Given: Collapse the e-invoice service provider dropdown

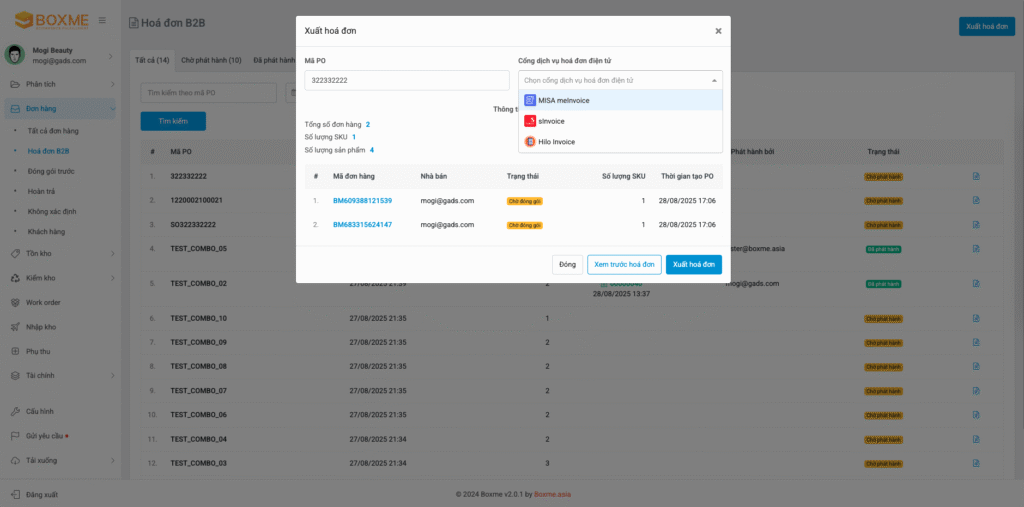Looking at the screenshot, I should [x=714, y=80].
